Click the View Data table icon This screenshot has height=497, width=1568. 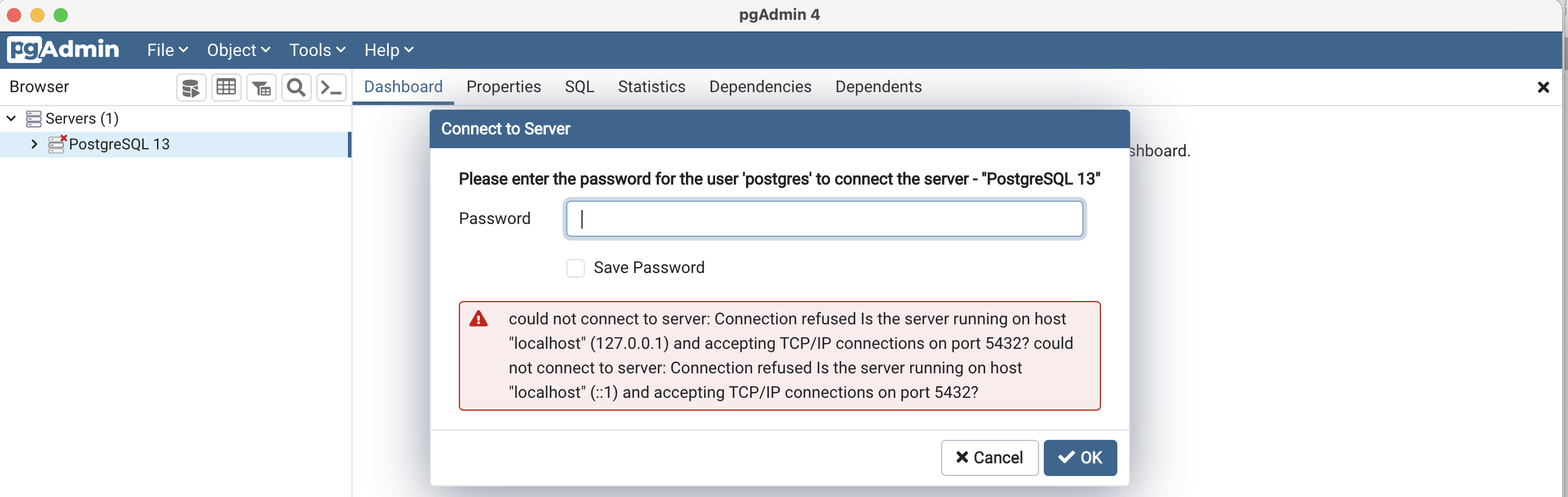227,87
